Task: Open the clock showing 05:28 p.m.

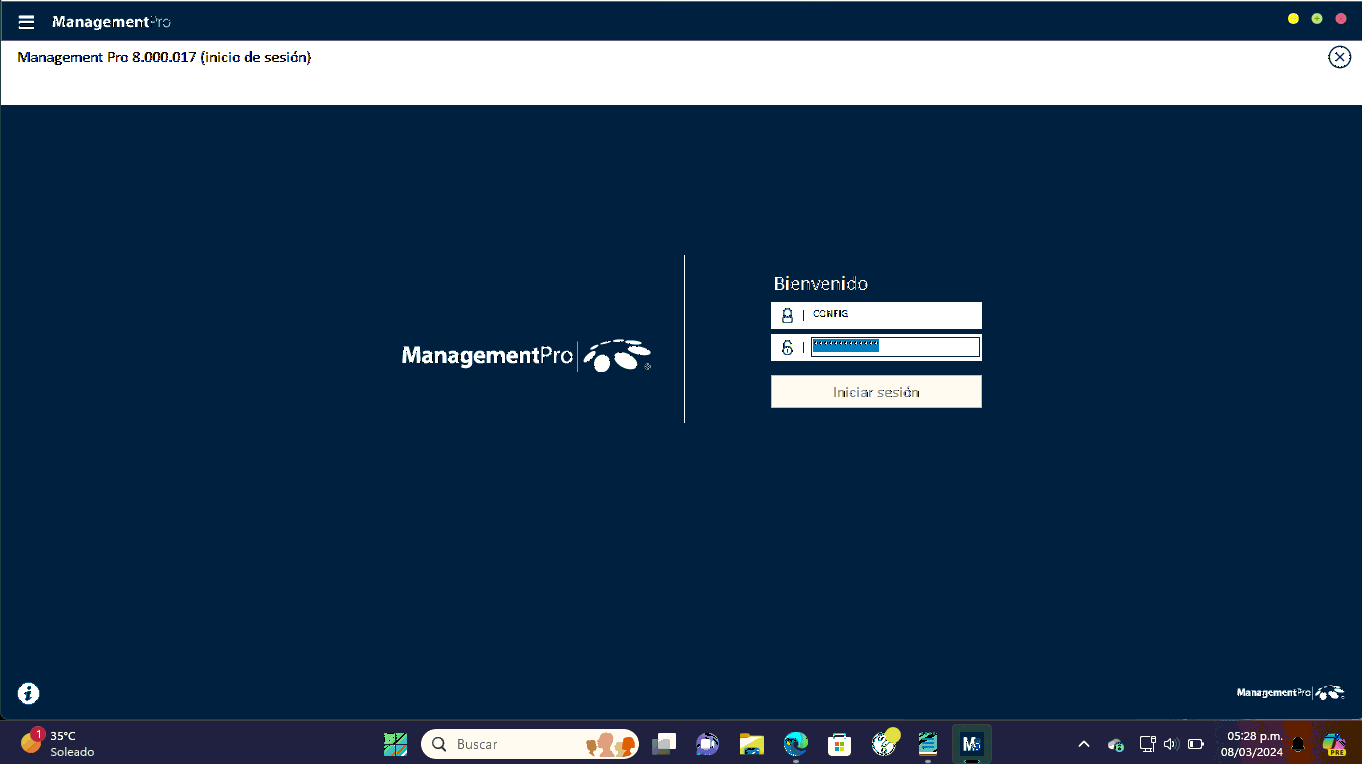Action: click(x=1254, y=743)
